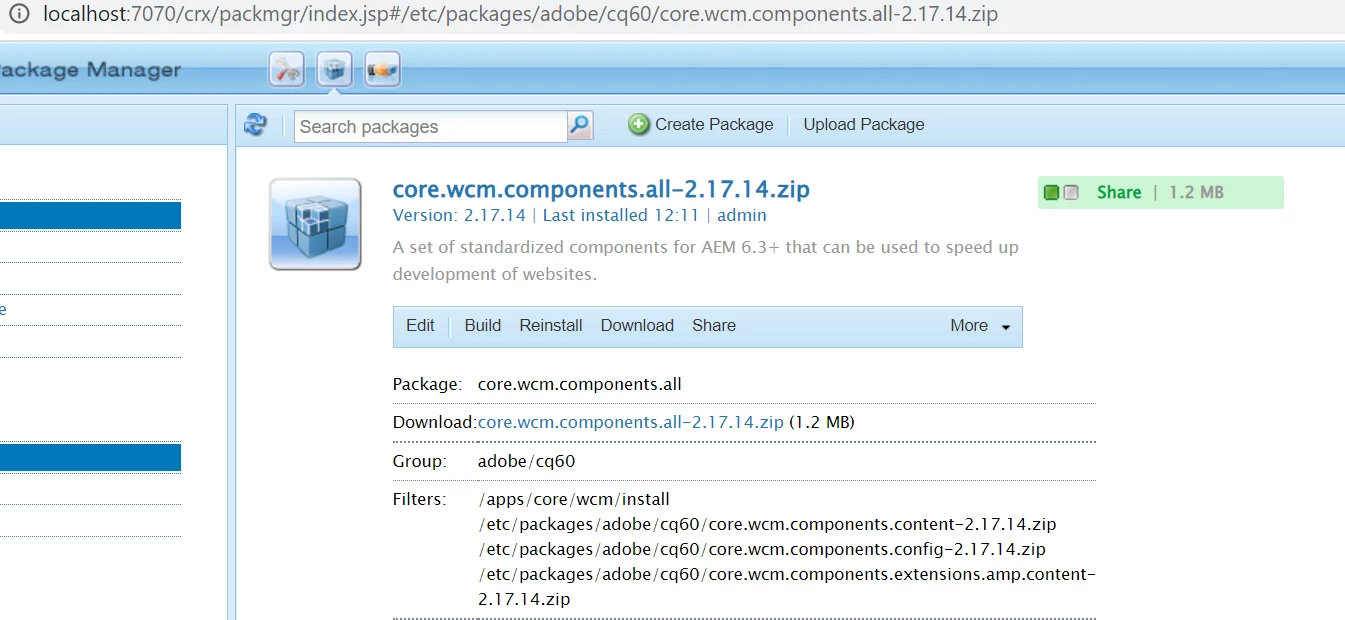The height and width of the screenshot is (620, 1345).
Task: Open core.wcm.components.all-2.17.14.zip title link
Action: (601, 189)
